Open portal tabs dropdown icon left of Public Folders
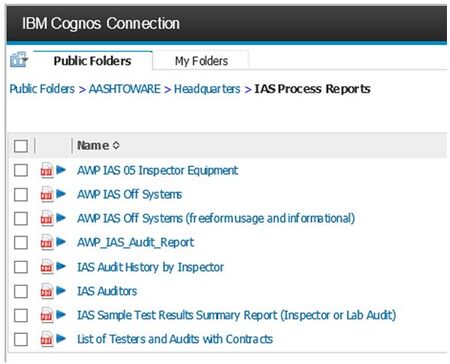The width and height of the screenshot is (450, 364). click(x=19, y=60)
